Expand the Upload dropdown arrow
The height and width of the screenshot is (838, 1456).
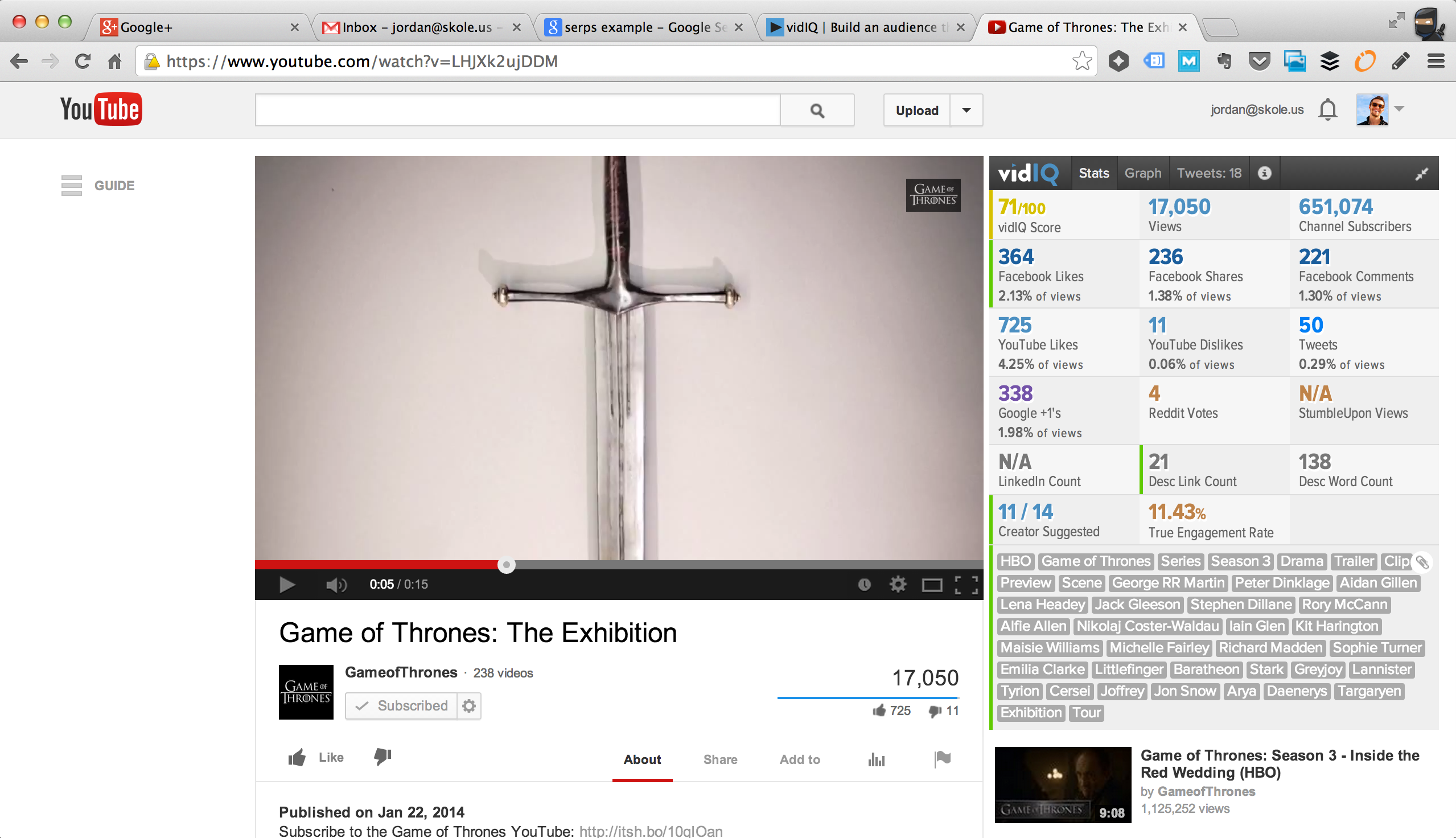[x=966, y=110]
